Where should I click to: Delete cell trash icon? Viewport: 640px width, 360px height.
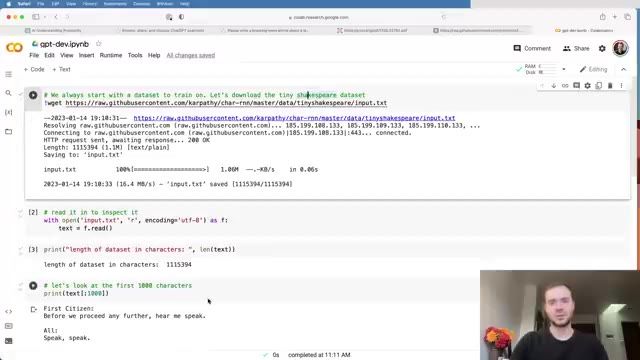pos(610,86)
